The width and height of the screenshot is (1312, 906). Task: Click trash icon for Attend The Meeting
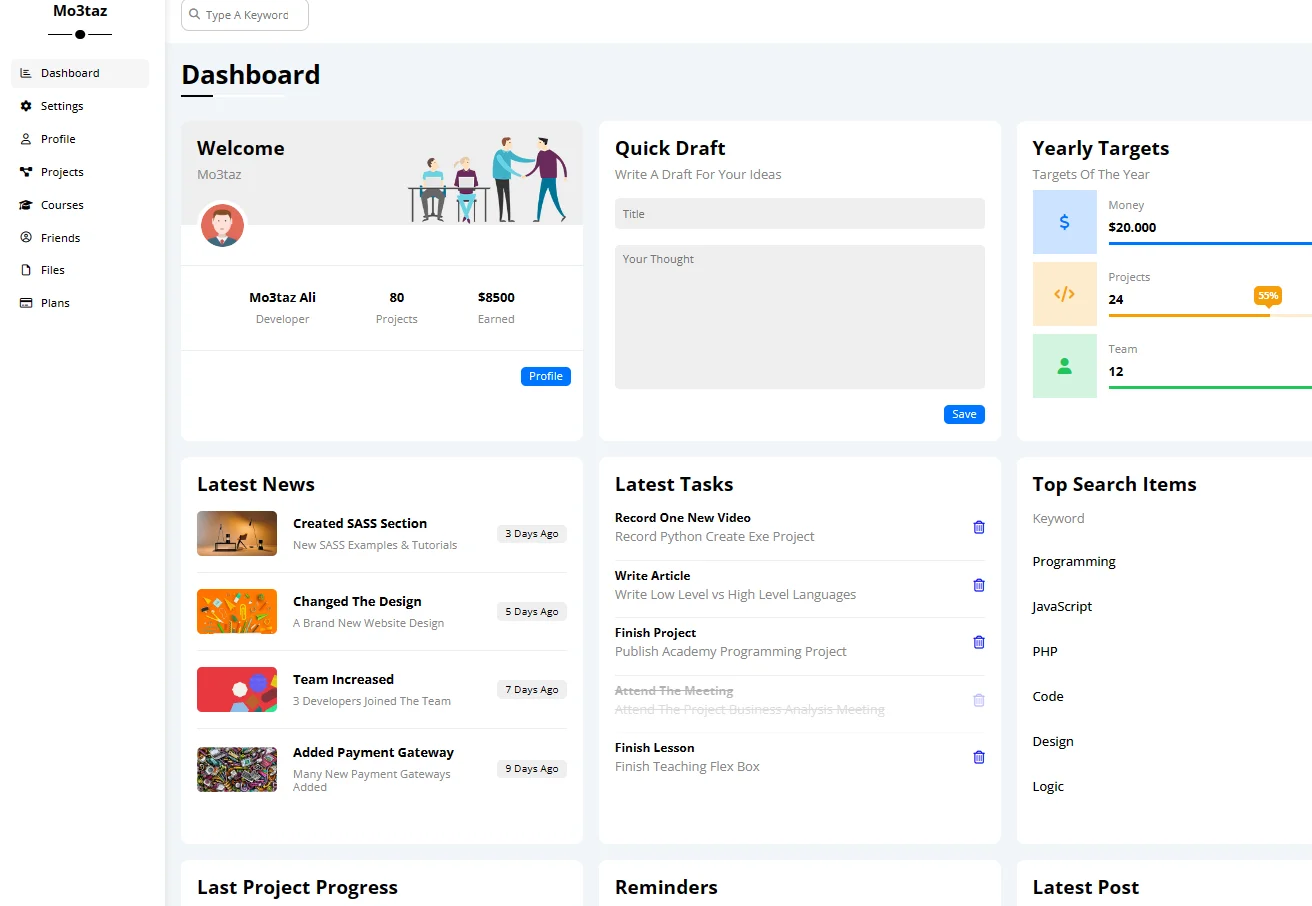(x=979, y=700)
